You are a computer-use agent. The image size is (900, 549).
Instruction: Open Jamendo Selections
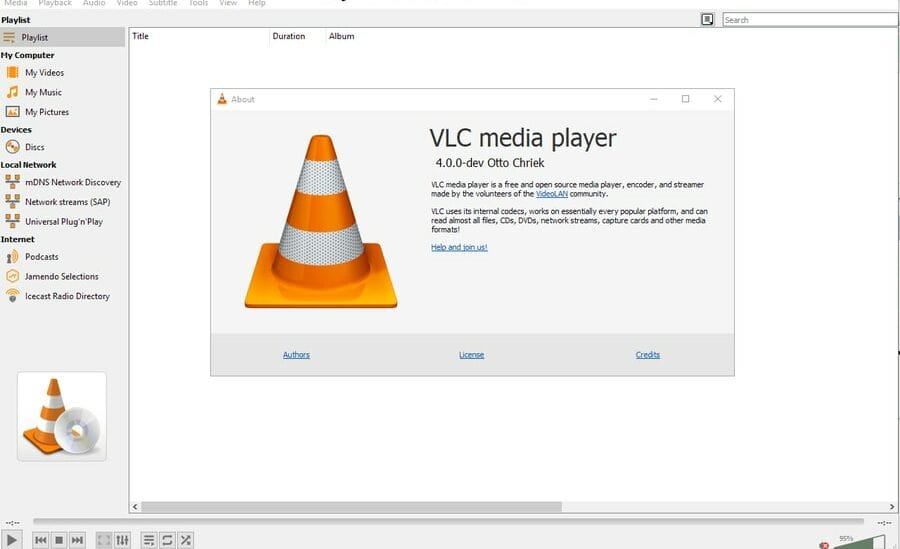coord(61,276)
